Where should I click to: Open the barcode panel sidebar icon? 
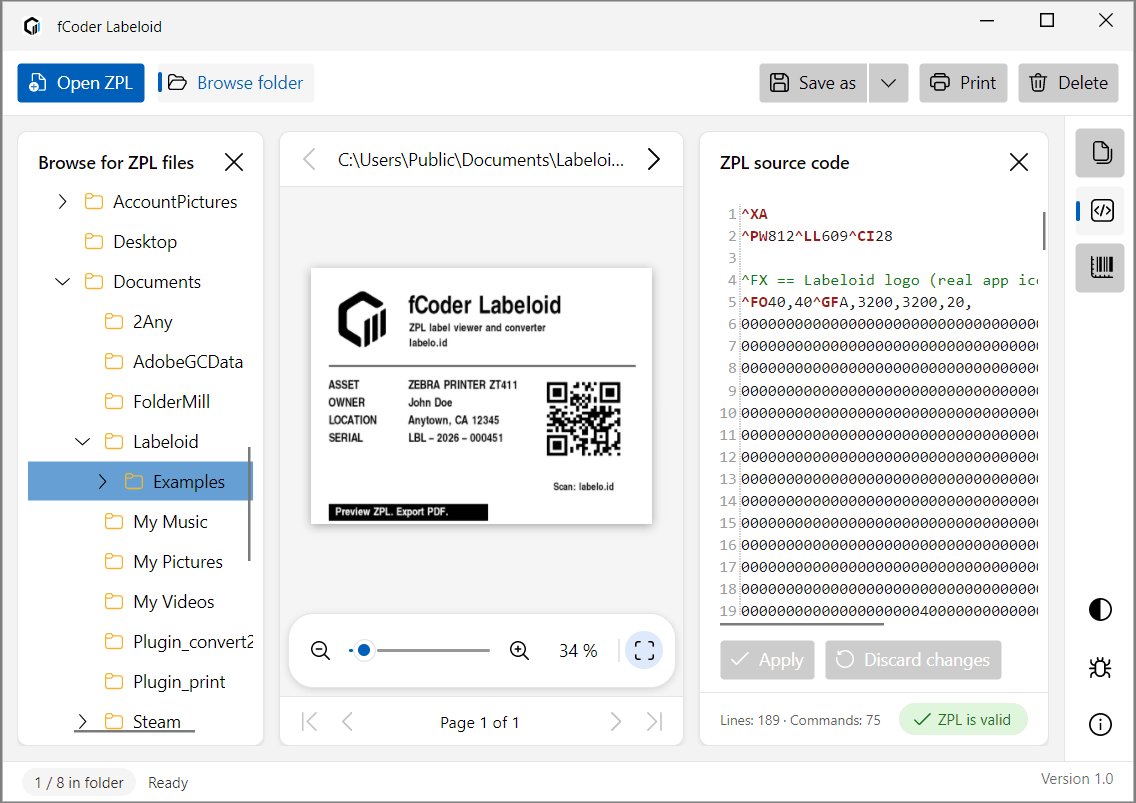[x=1100, y=267]
